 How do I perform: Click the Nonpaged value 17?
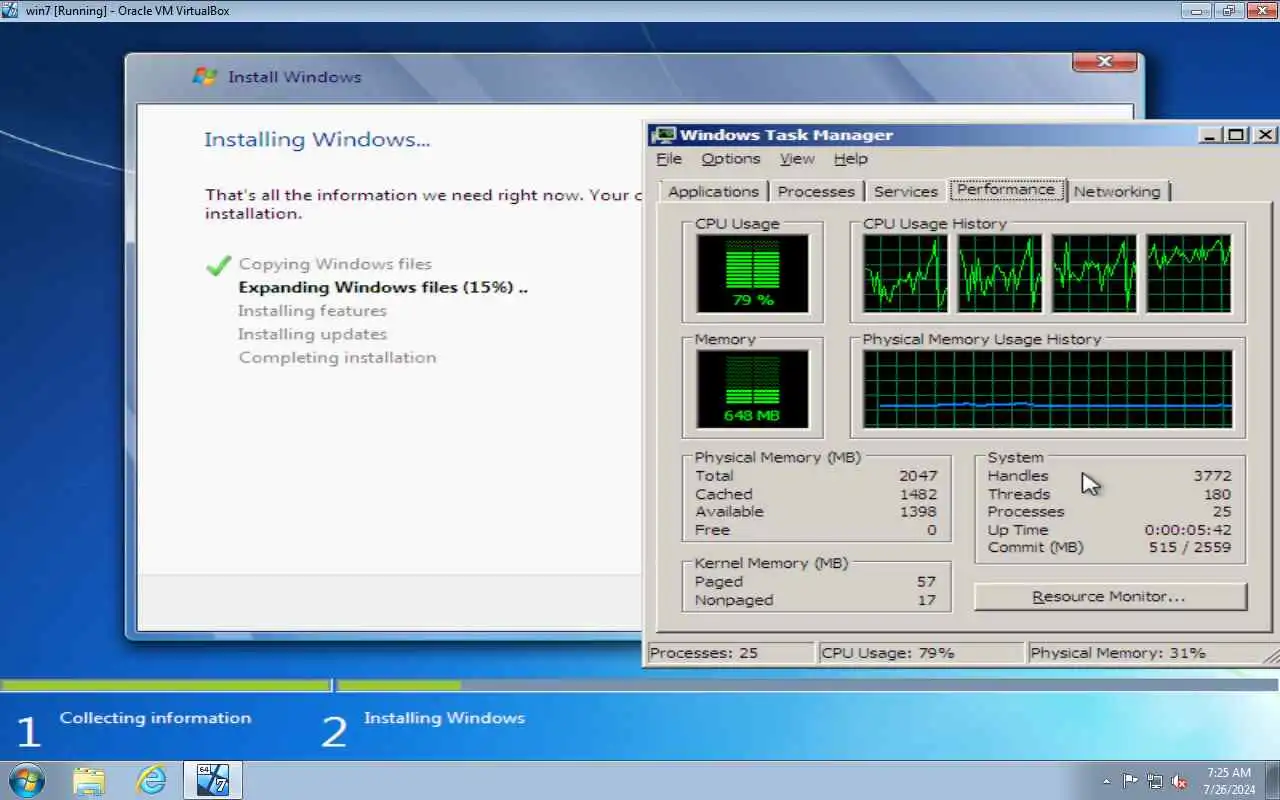pyautogui.click(x=926, y=600)
